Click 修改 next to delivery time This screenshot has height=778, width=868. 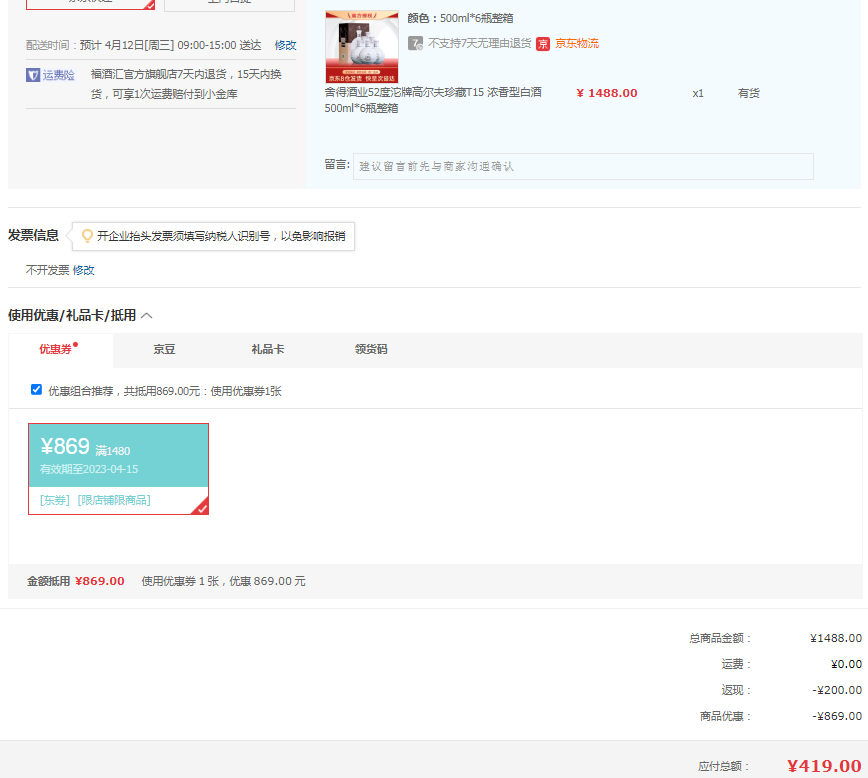pyautogui.click(x=286, y=45)
